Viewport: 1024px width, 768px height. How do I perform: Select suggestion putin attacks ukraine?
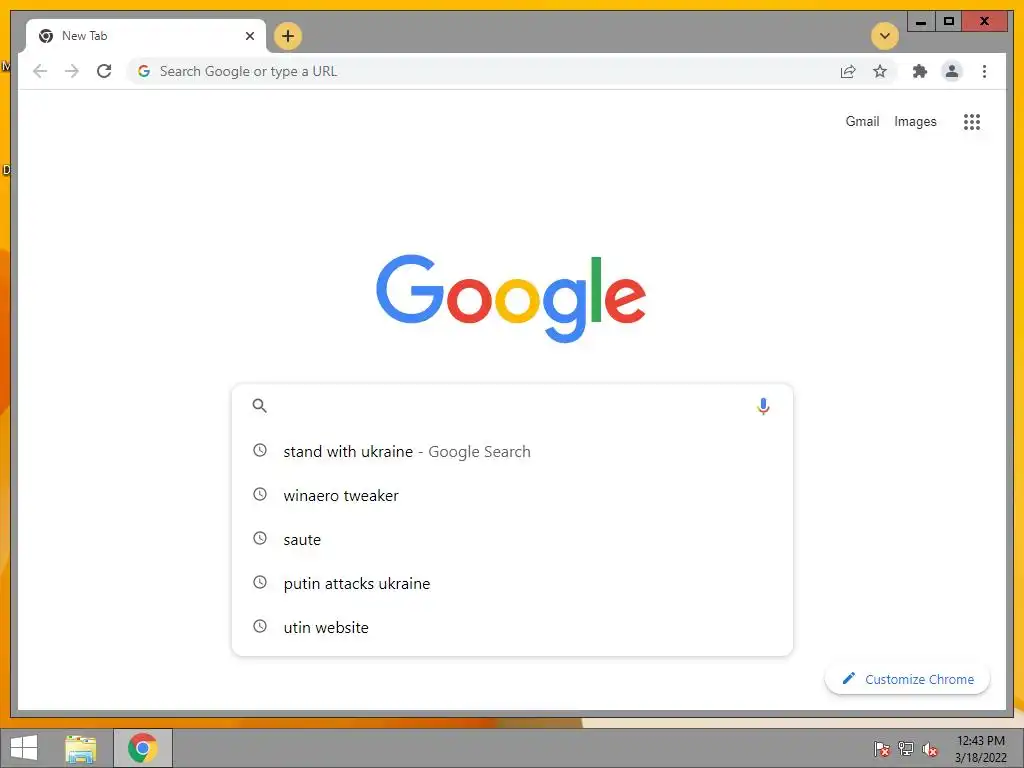pyautogui.click(x=512, y=583)
